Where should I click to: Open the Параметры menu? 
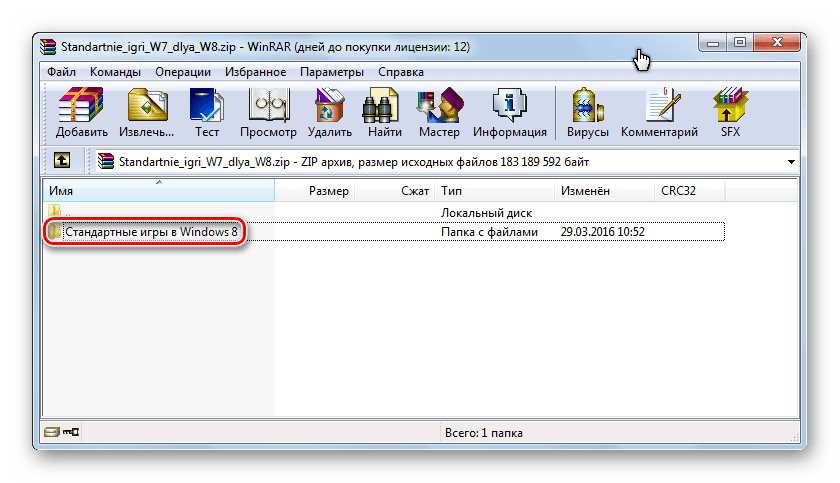tap(332, 72)
